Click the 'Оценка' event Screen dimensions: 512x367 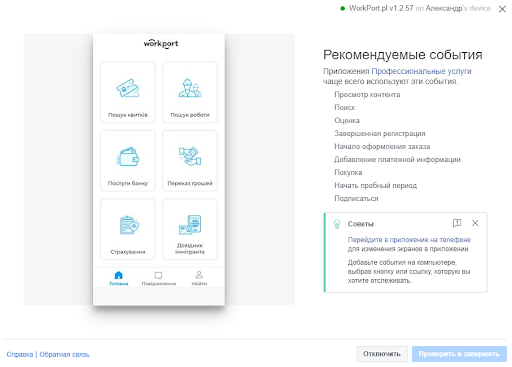[347, 121]
